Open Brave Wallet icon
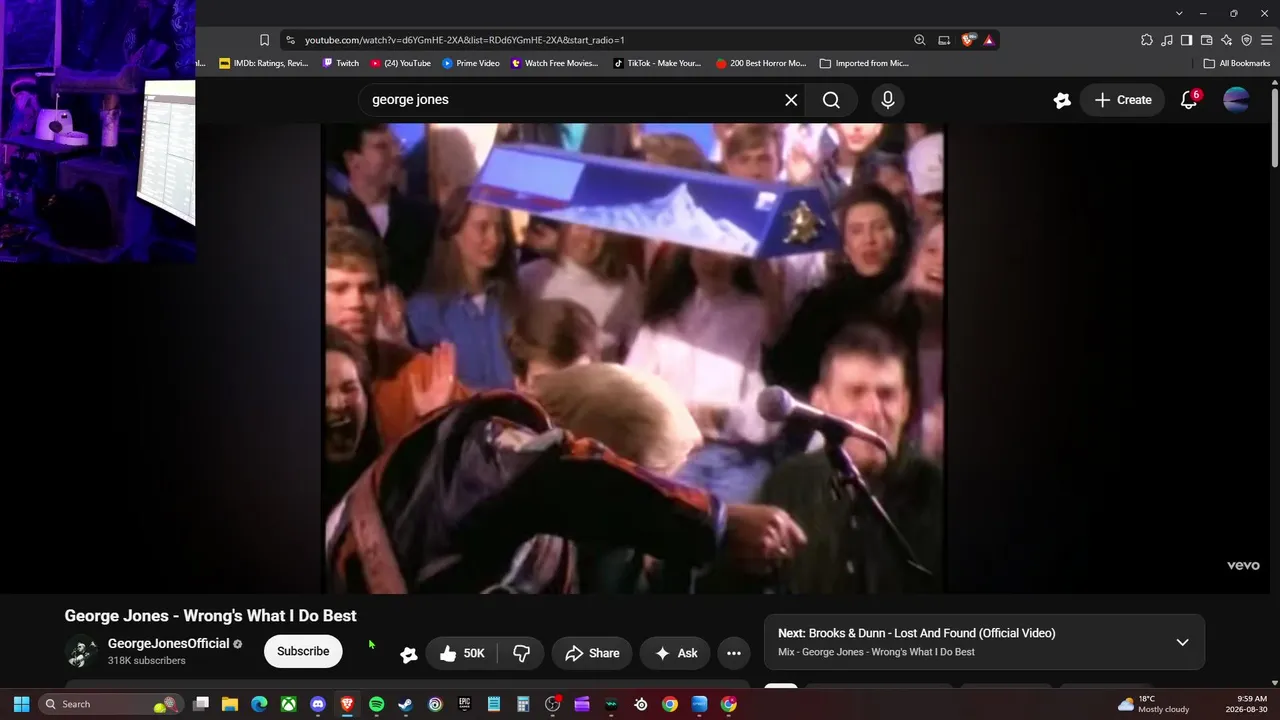Image resolution: width=1280 pixels, height=720 pixels. coord(1206,40)
